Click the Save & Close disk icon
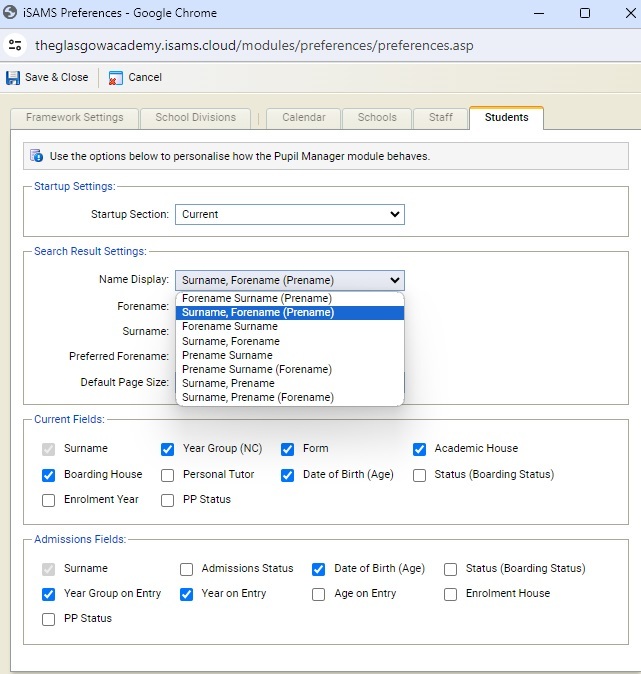The image size is (641, 674). point(13,78)
